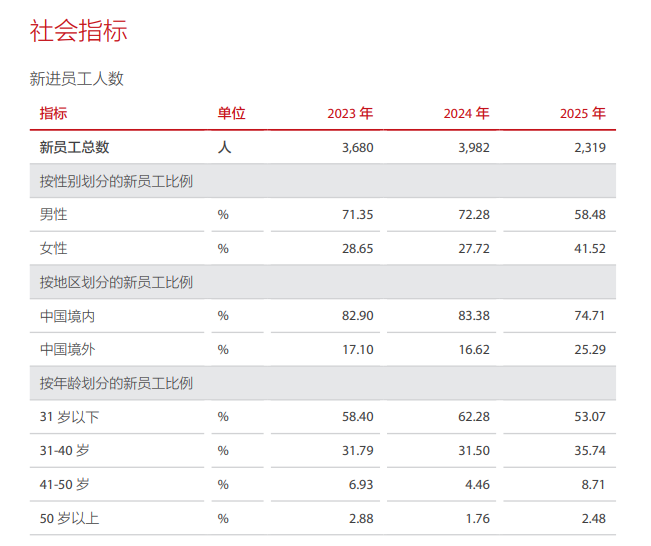Click the % unit in 中国境内 row
The height and width of the screenshot is (546, 651).
[223, 316]
